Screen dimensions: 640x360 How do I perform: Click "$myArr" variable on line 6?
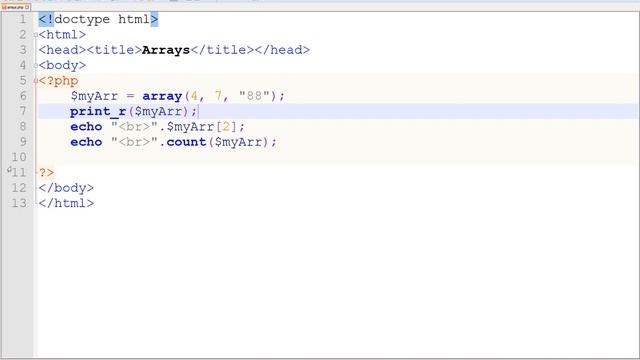click(94, 96)
